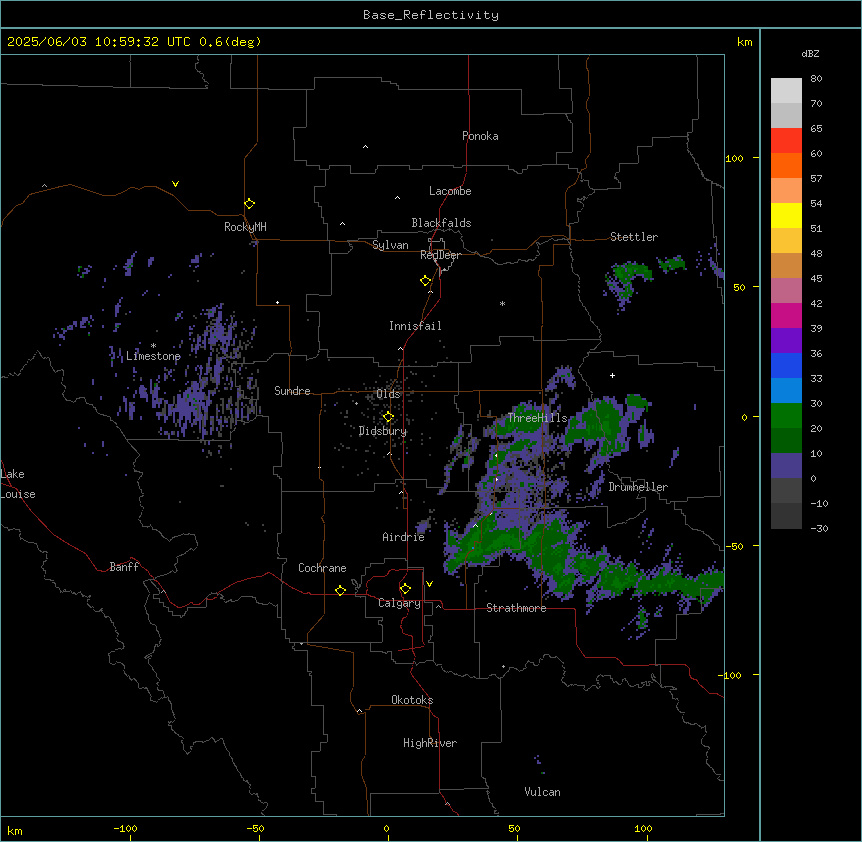Click the Calgary city label
The height and width of the screenshot is (842, 862).
pyautogui.click(x=399, y=603)
